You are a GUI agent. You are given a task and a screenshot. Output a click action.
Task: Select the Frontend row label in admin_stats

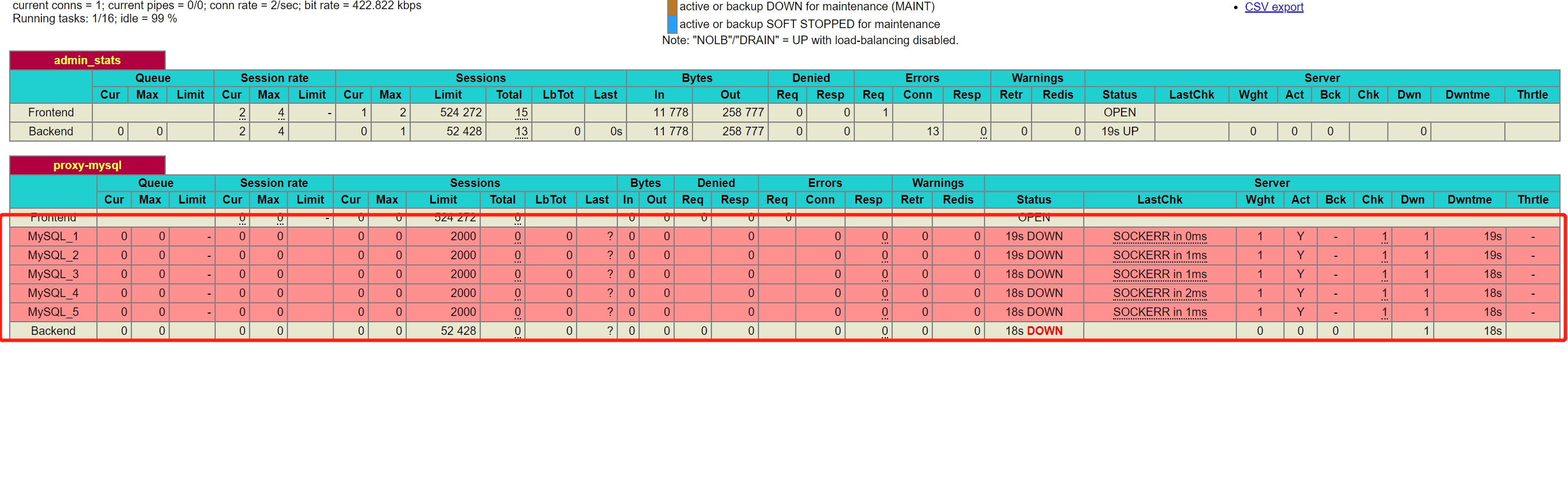(x=50, y=112)
